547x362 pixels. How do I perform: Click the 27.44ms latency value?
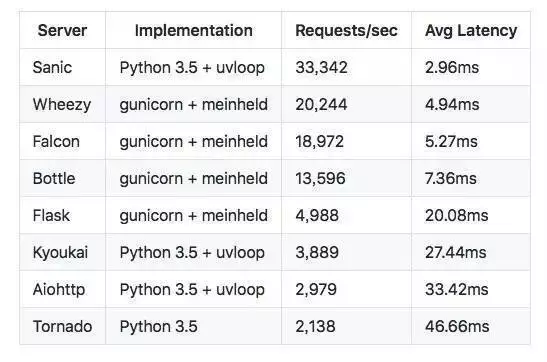click(455, 252)
